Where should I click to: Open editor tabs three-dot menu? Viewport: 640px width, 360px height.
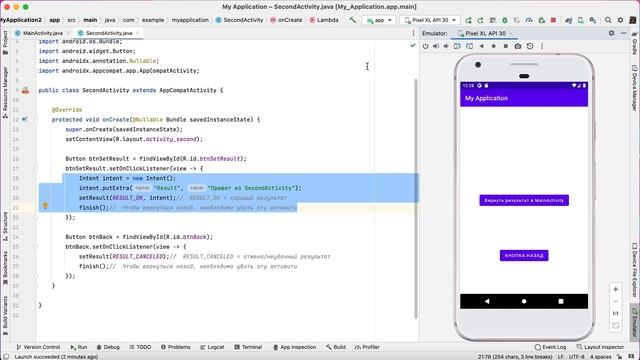tap(413, 33)
